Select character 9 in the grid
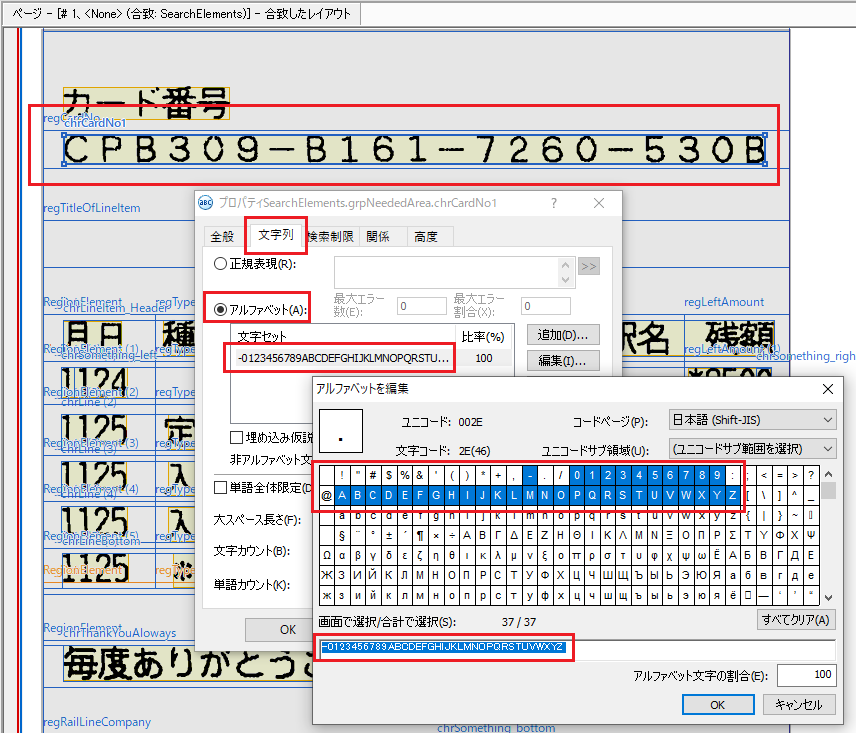Screen dimensions: 856x733 (x=717, y=475)
